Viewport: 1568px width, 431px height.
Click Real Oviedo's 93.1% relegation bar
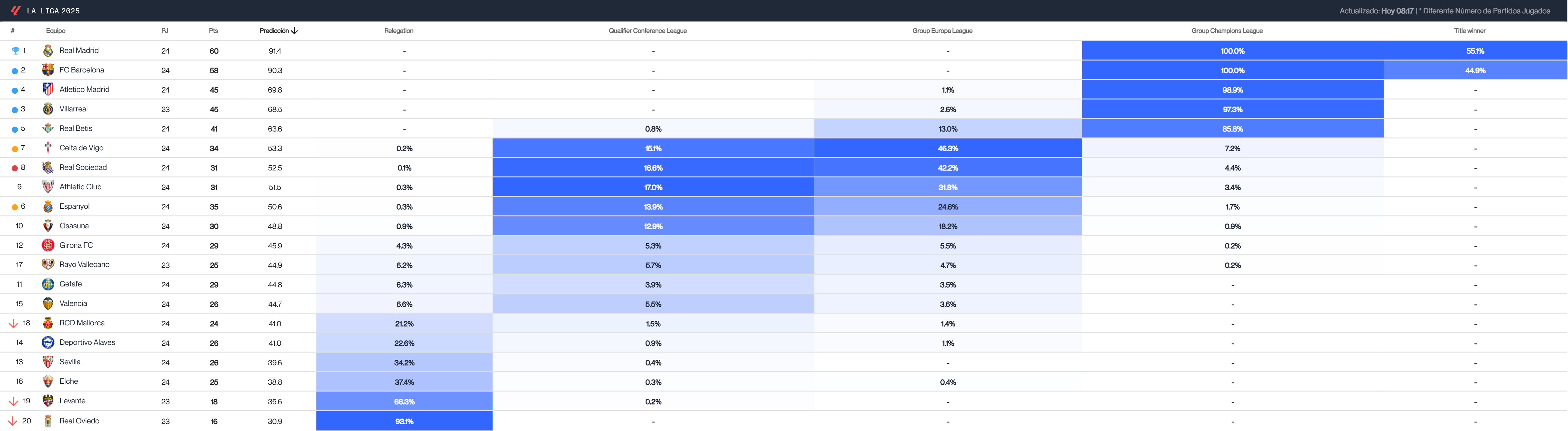coord(404,421)
